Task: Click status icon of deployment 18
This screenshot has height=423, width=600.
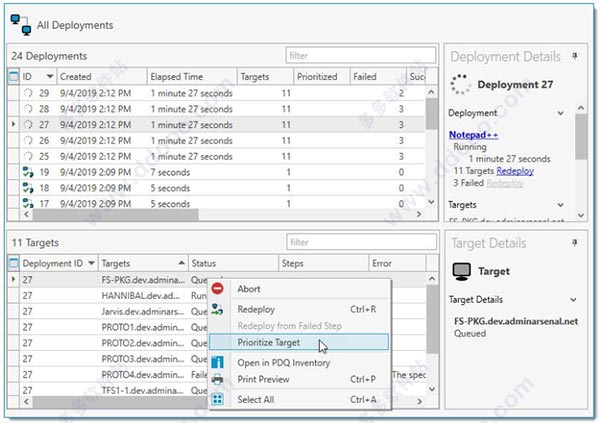Action: (28, 188)
